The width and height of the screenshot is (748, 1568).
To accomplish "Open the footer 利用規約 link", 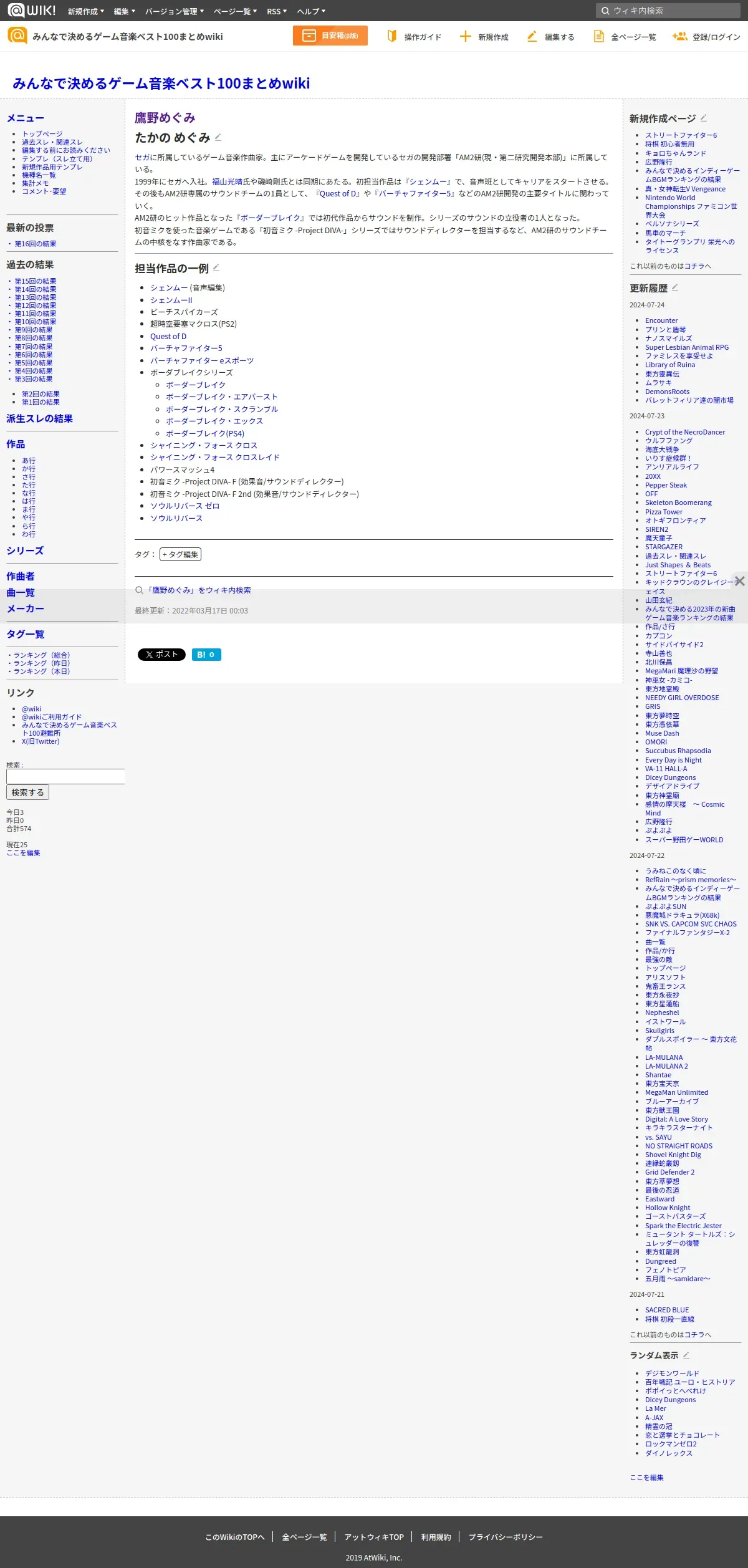I will [436, 1537].
